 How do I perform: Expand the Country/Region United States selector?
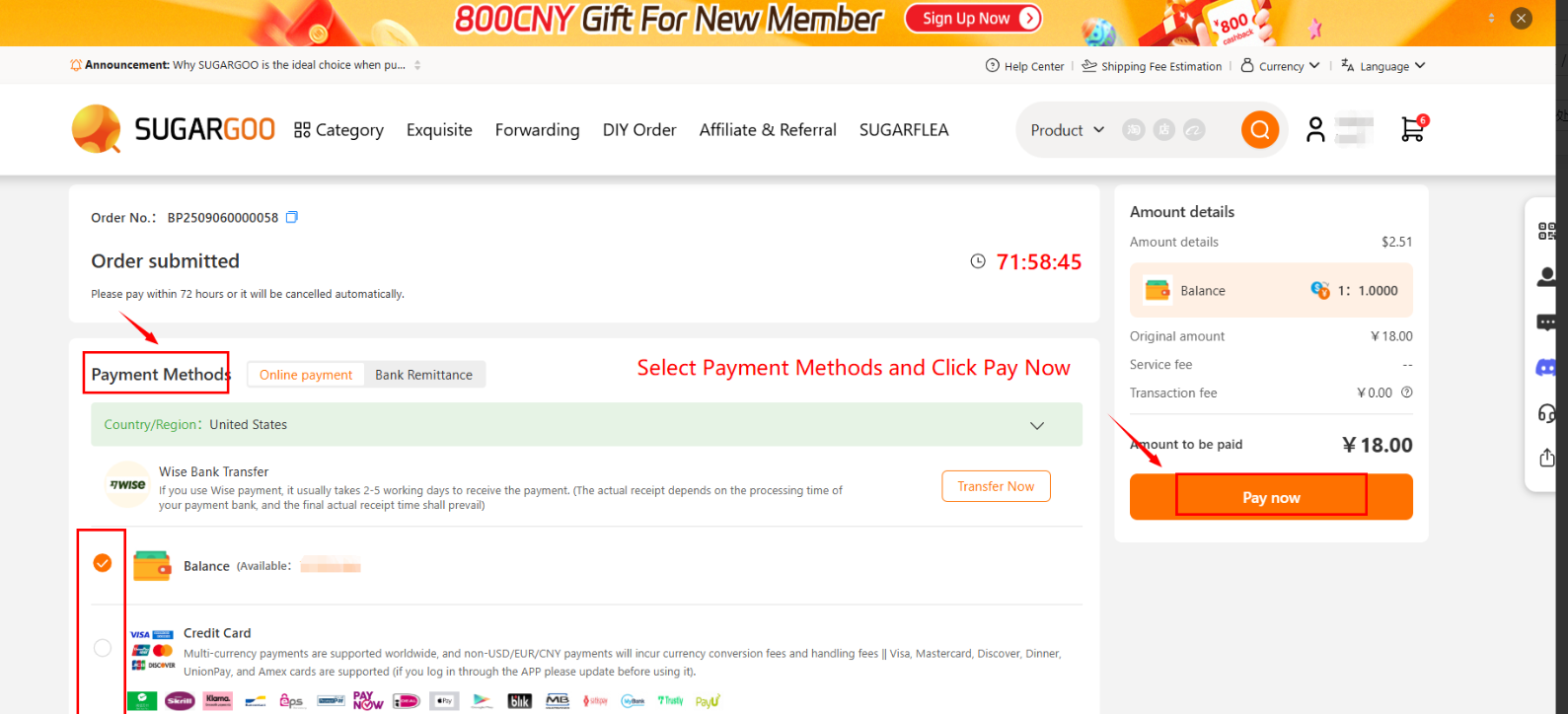click(x=1036, y=425)
